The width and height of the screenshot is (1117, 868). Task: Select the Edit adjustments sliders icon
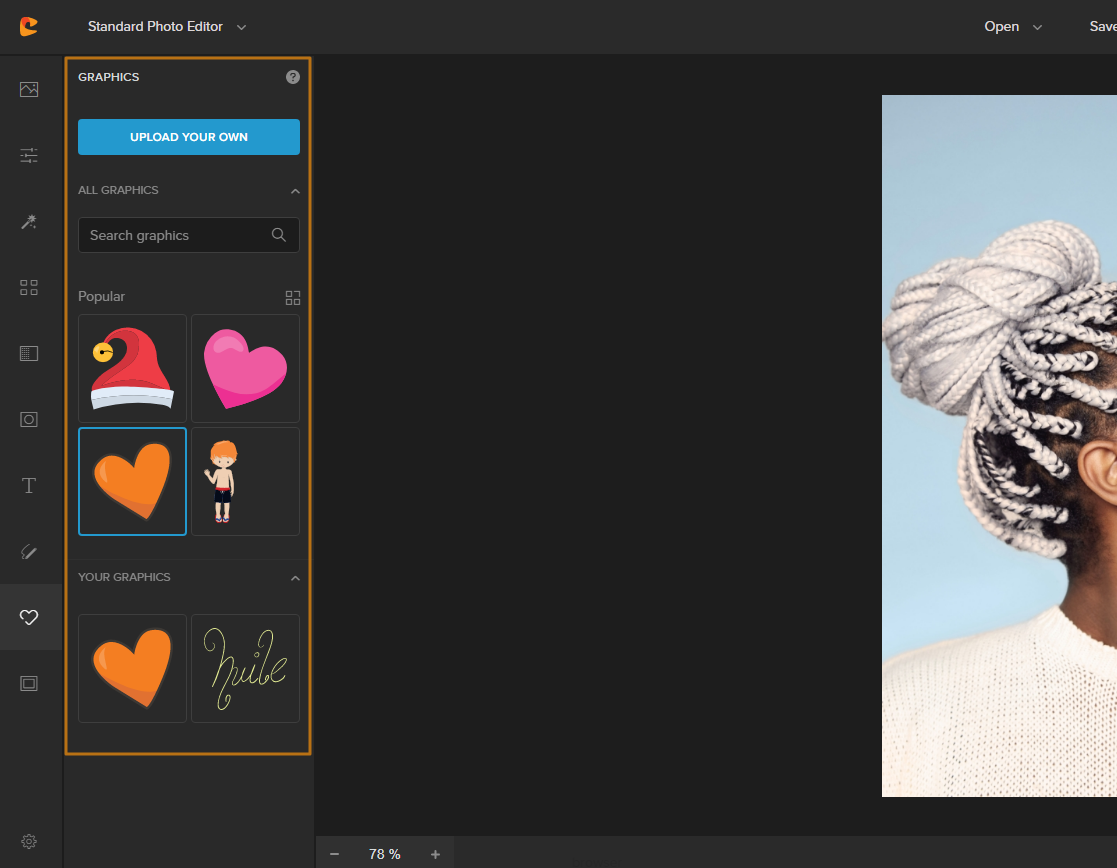[x=29, y=155]
